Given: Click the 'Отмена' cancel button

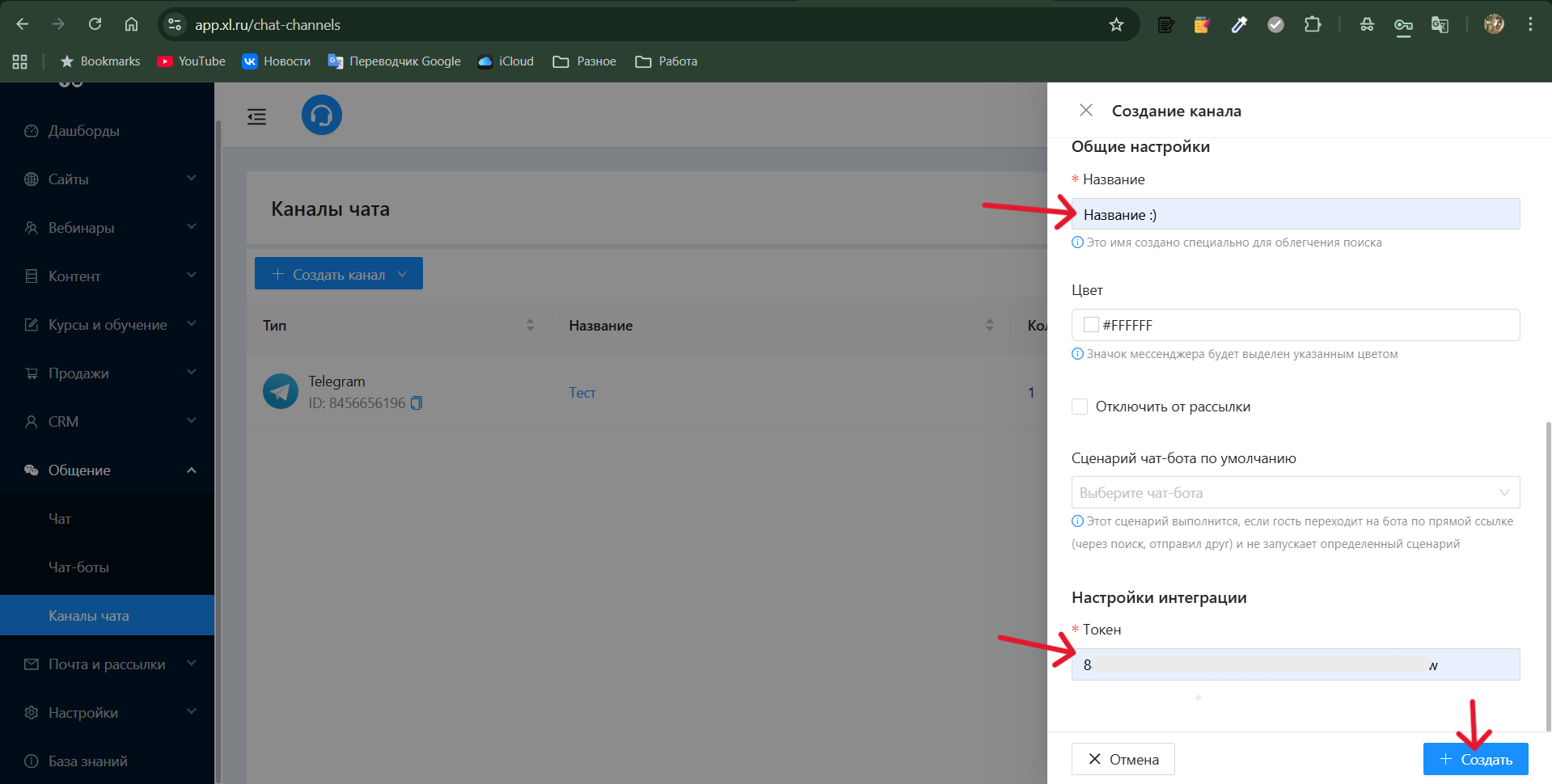Looking at the screenshot, I should coord(1123,759).
